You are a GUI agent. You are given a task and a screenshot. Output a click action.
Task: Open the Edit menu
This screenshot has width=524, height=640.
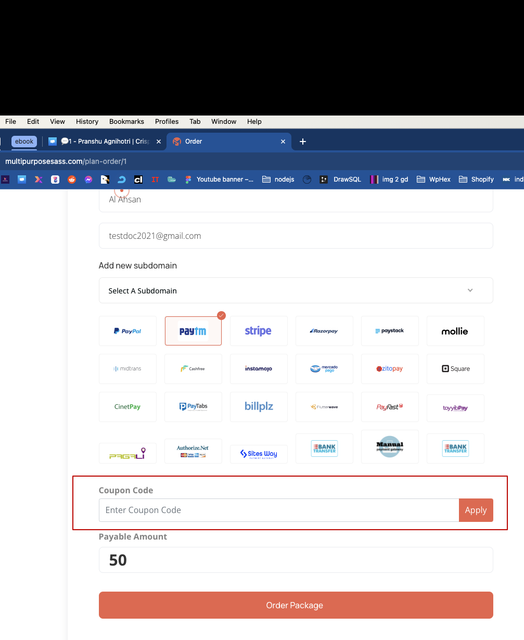point(33,122)
